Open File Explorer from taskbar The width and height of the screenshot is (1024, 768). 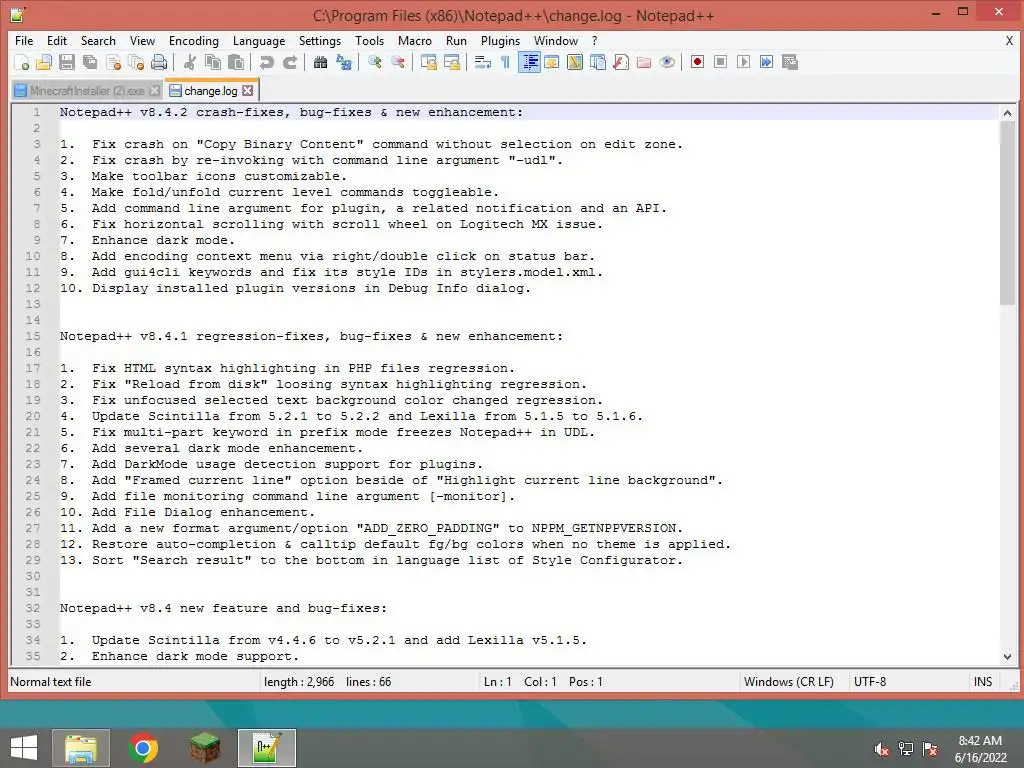pyautogui.click(x=81, y=748)
